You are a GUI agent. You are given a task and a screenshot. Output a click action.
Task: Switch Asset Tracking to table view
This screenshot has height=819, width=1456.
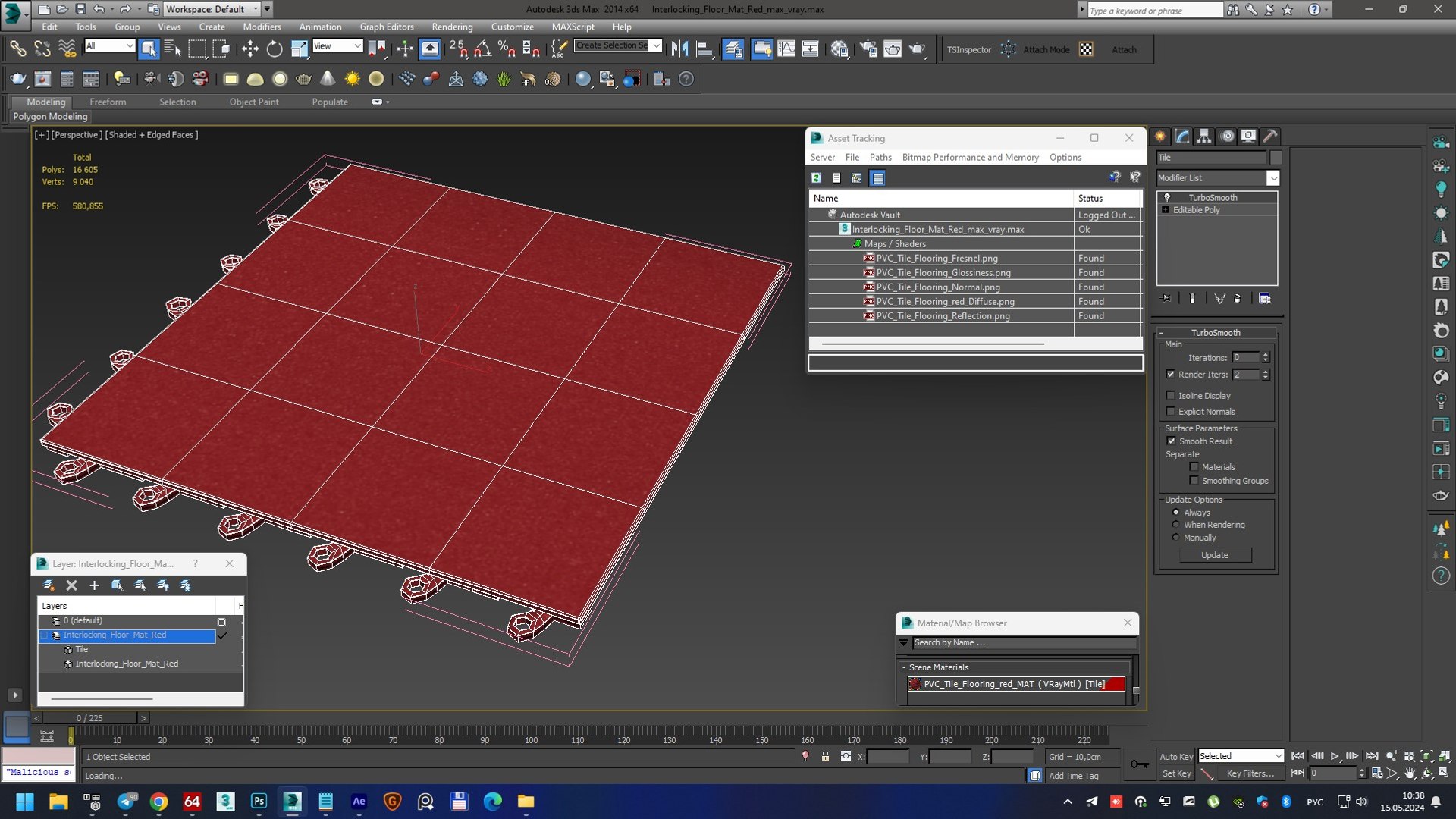pyautogui.click(x=878, y=178)
